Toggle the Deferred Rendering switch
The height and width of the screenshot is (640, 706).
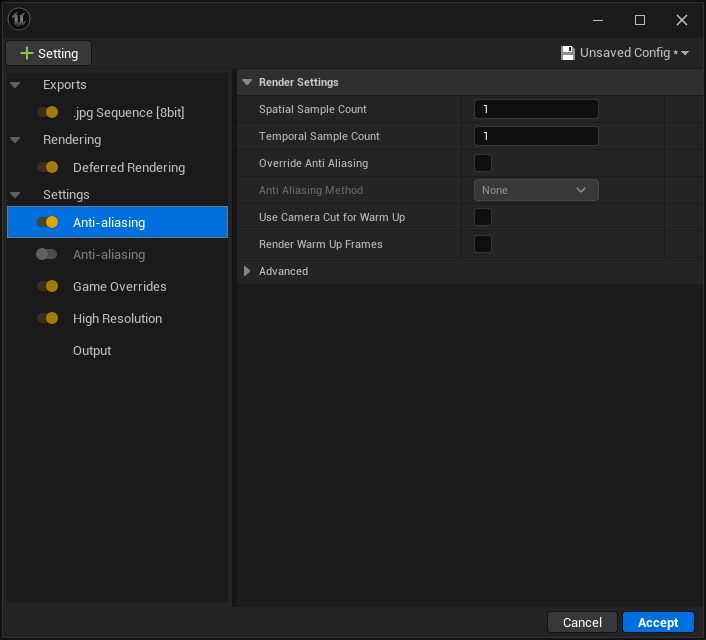[48, 167]
